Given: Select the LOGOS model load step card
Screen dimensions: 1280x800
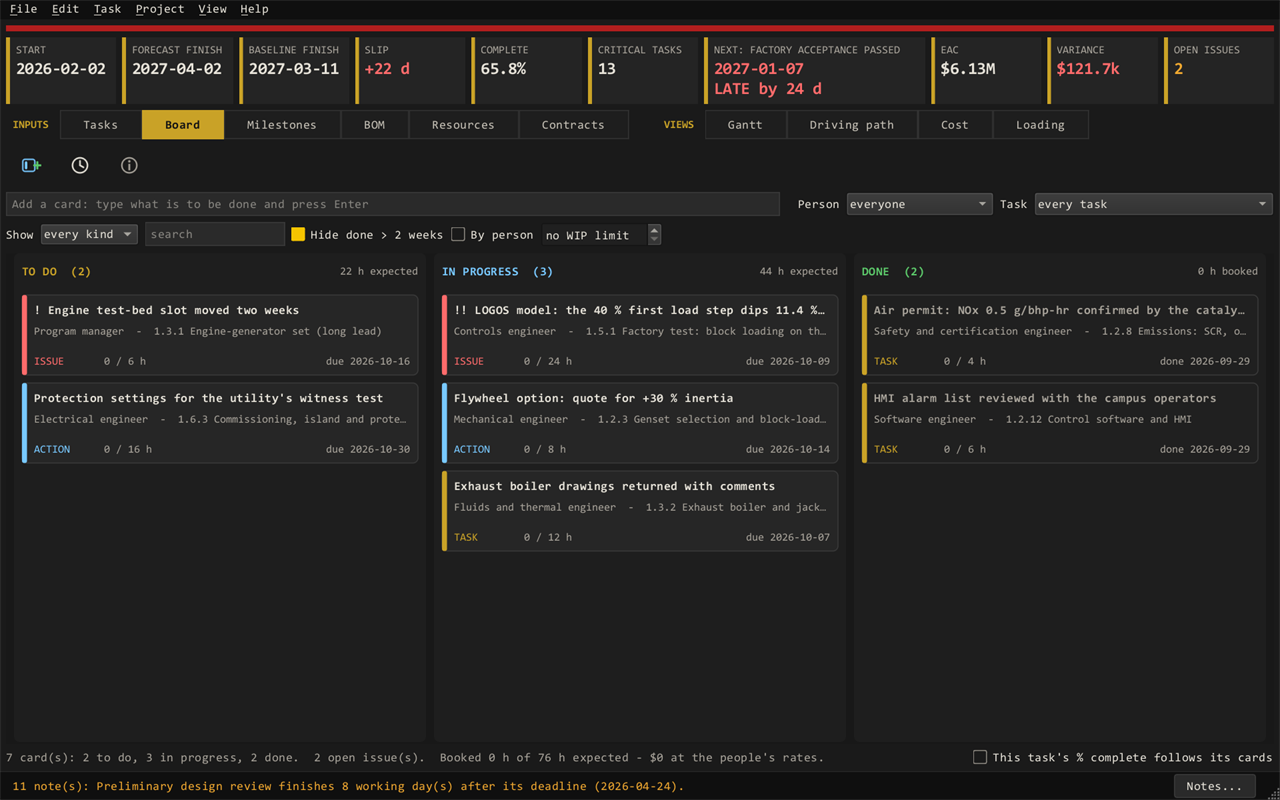Looking at the screenshot, I should coord(640,335).
